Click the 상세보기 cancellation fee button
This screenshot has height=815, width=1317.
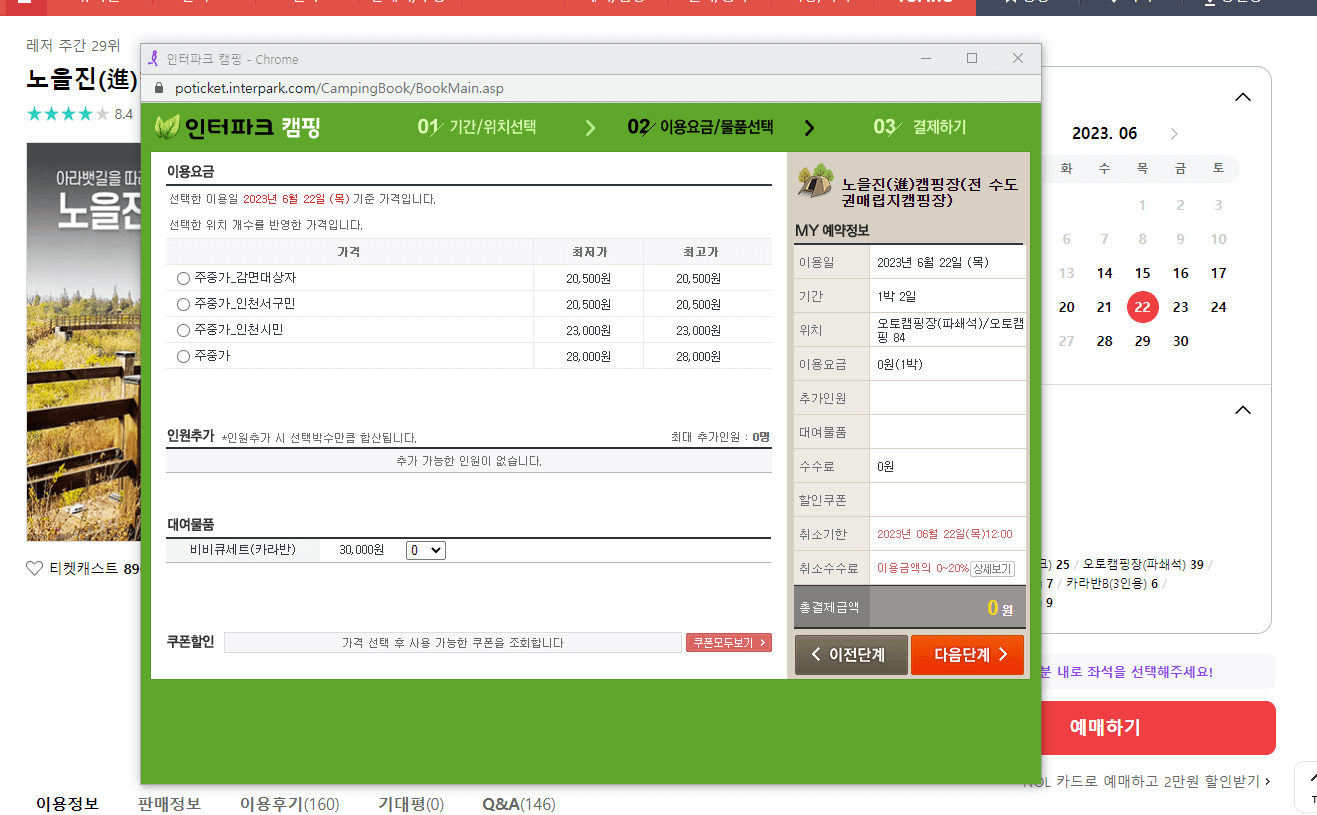(992, 568)
